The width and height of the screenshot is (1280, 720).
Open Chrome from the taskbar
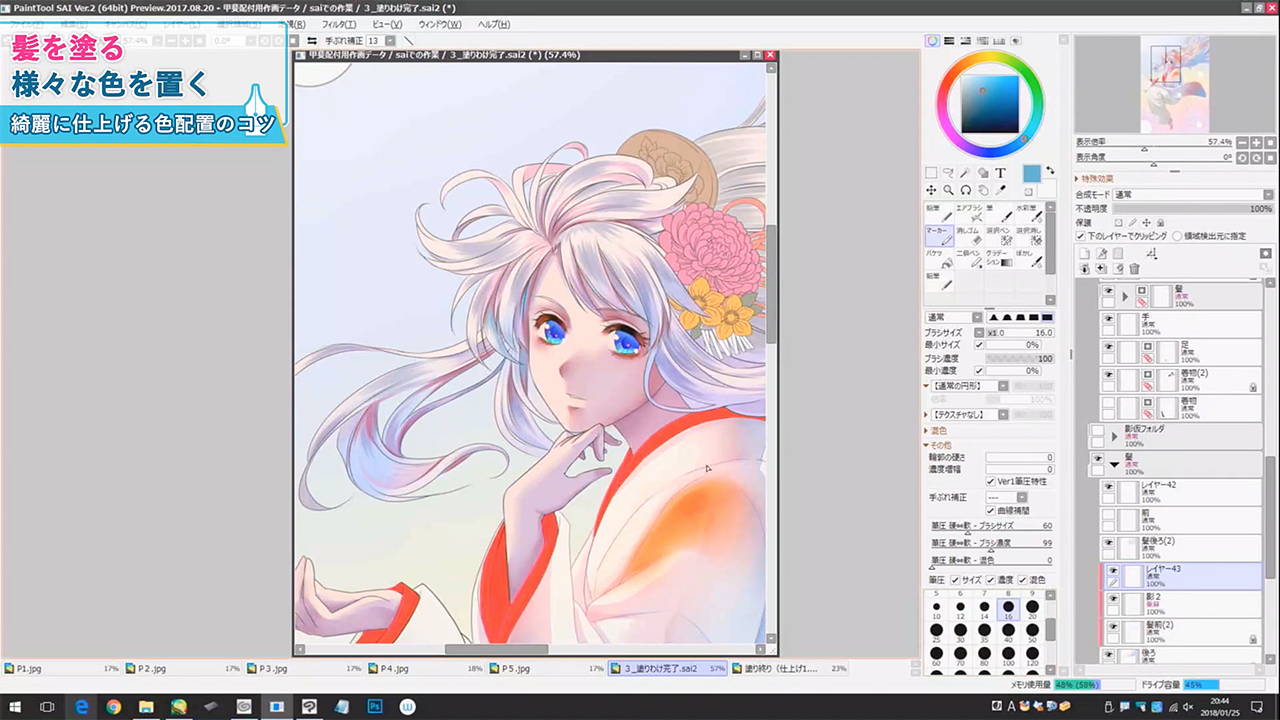pyautogui.click(x=113, y=706)
